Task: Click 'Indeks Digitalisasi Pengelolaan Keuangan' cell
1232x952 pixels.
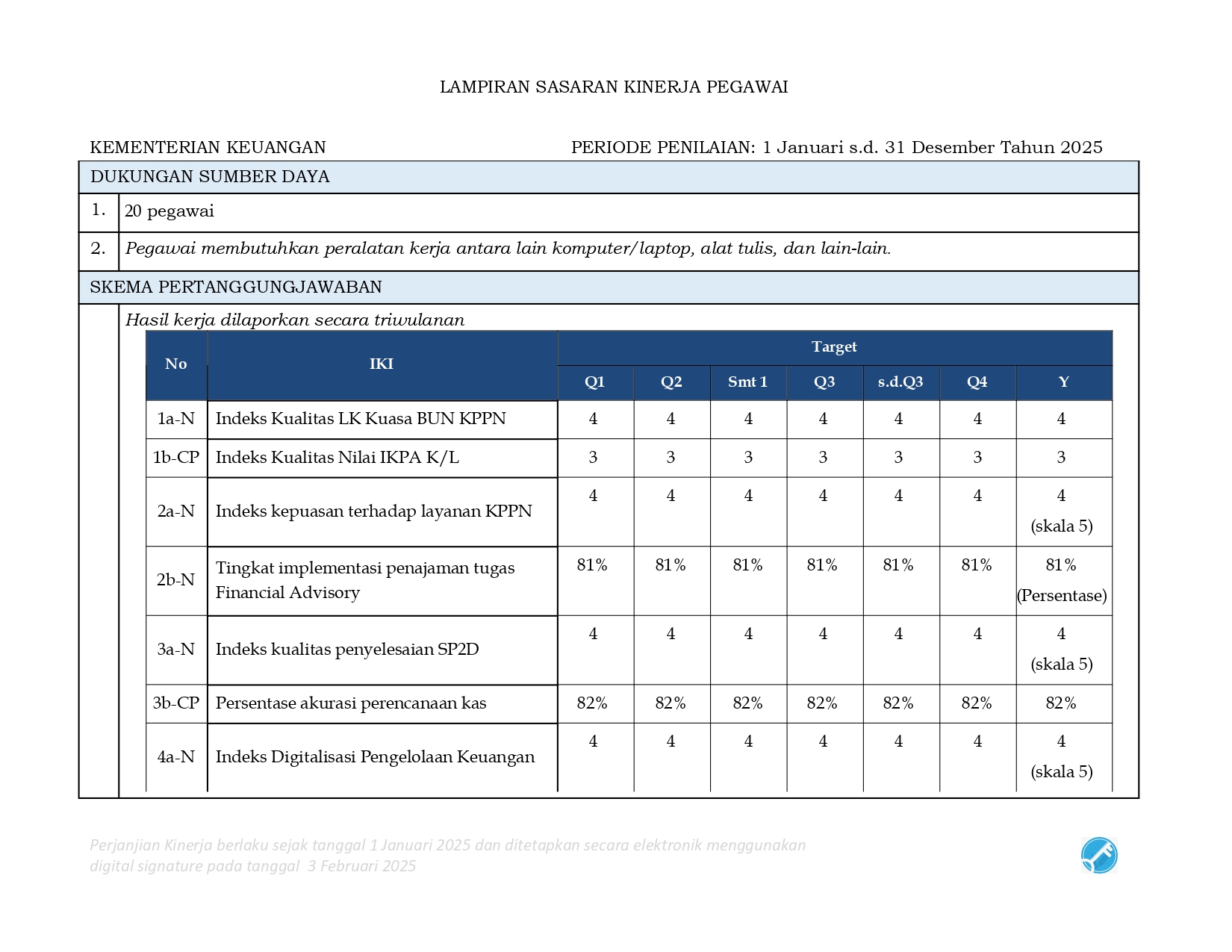Action: click(x=375, y=757)
